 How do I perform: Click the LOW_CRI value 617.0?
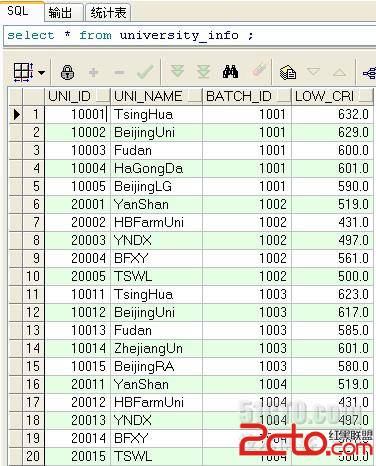tap(332, 312)
